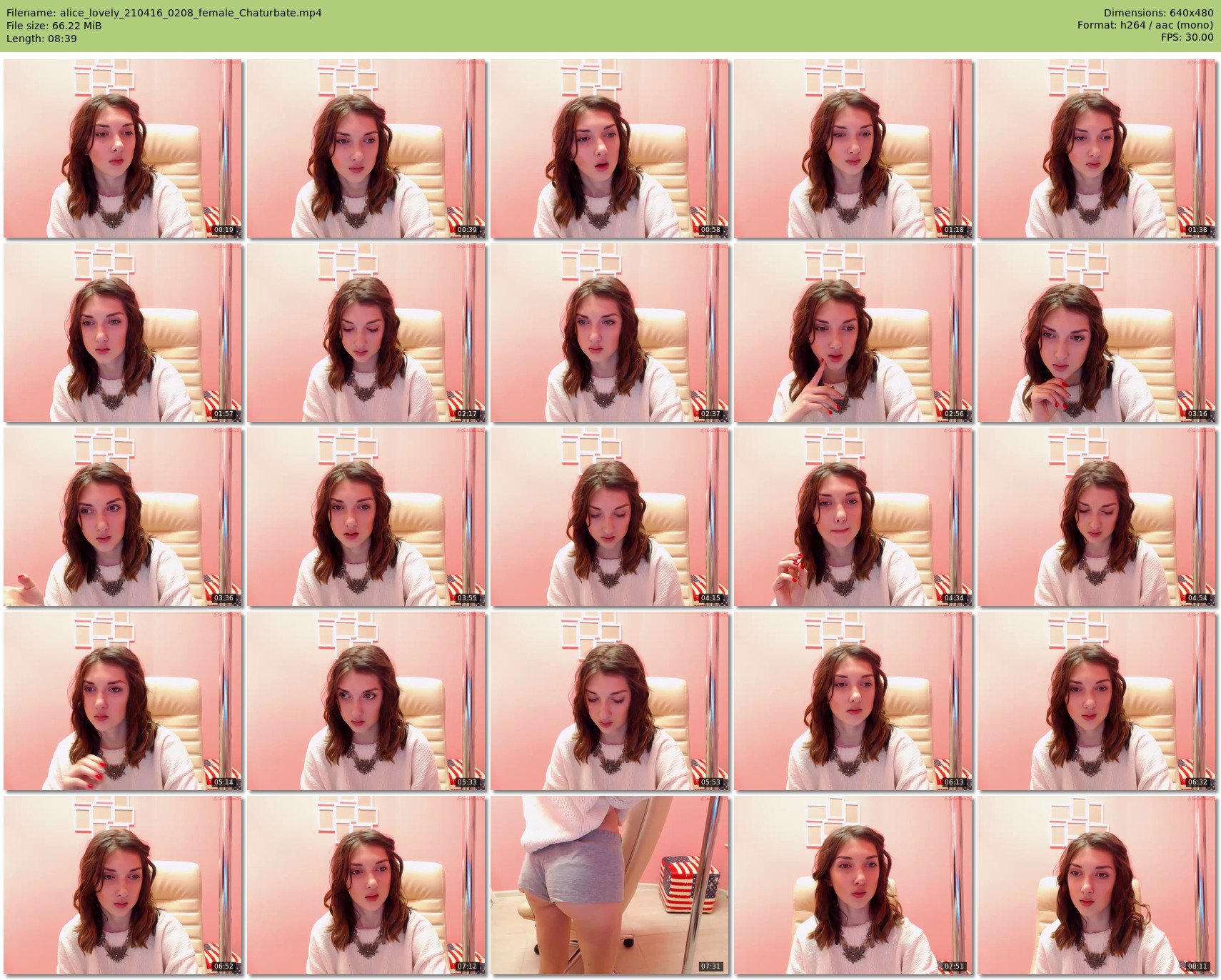Click the 01:18 timestamp label

(953, 230)
